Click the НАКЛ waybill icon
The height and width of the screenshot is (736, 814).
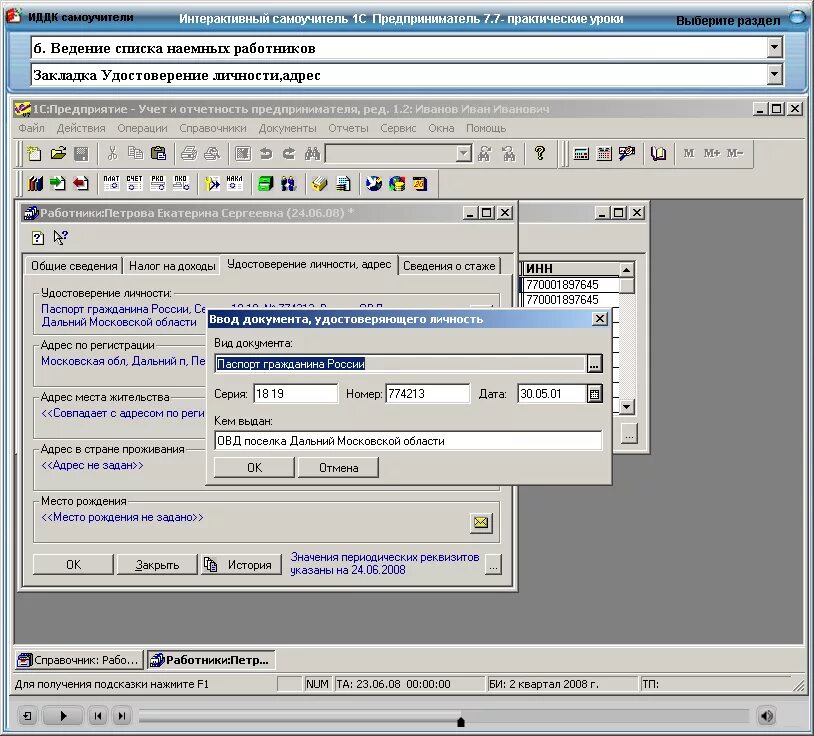pos(234,183)
